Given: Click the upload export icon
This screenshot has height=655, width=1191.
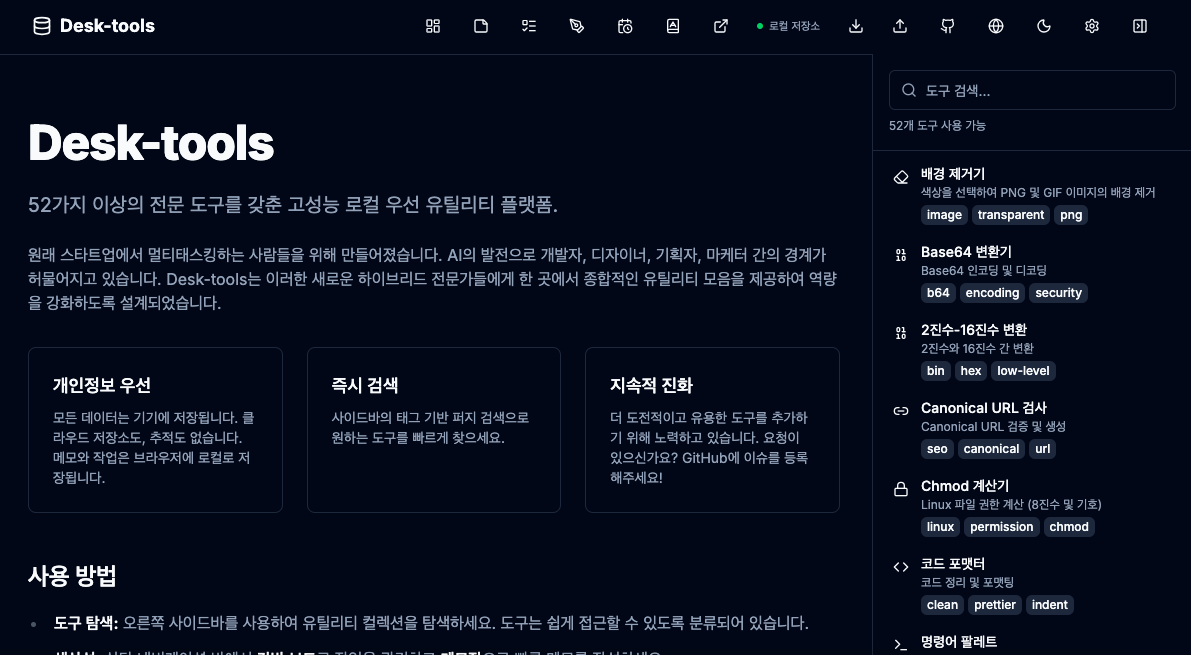Looking at the screenshot, I should [x=900, y=26].
